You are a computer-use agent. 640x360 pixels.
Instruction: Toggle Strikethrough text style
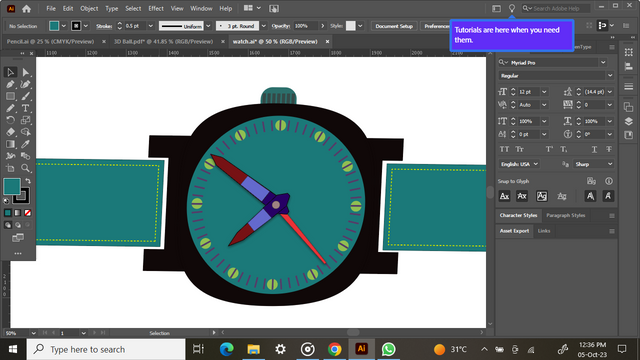click(609, 149)
